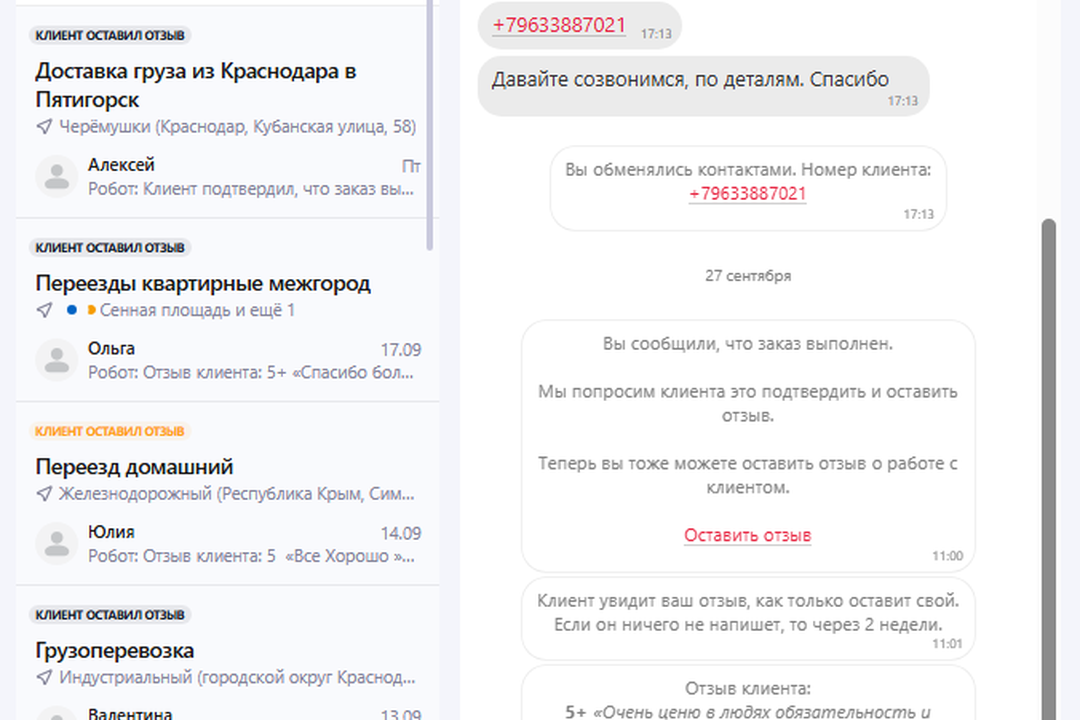Click location arrow icon next to Сенная площадь

(44, 310)
